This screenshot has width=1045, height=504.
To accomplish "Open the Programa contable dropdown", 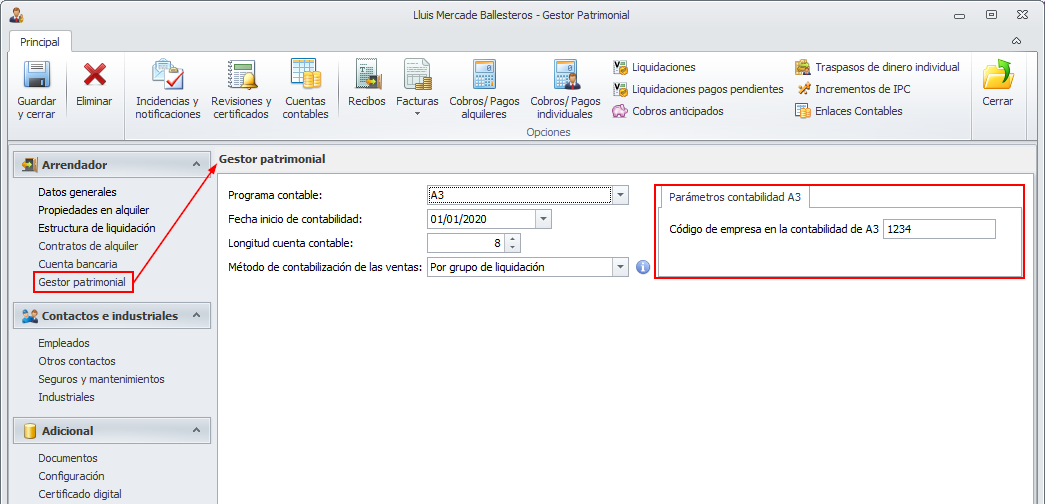I will [x=620, y=195].
